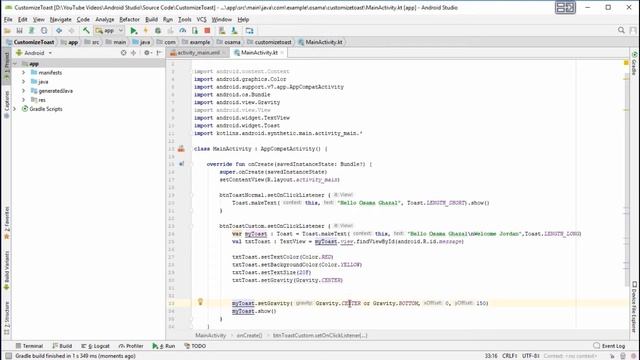Toggle the Favorites side panel
Image resolution: width=640 pixels, height=360 pixels.
click(7, 222)
